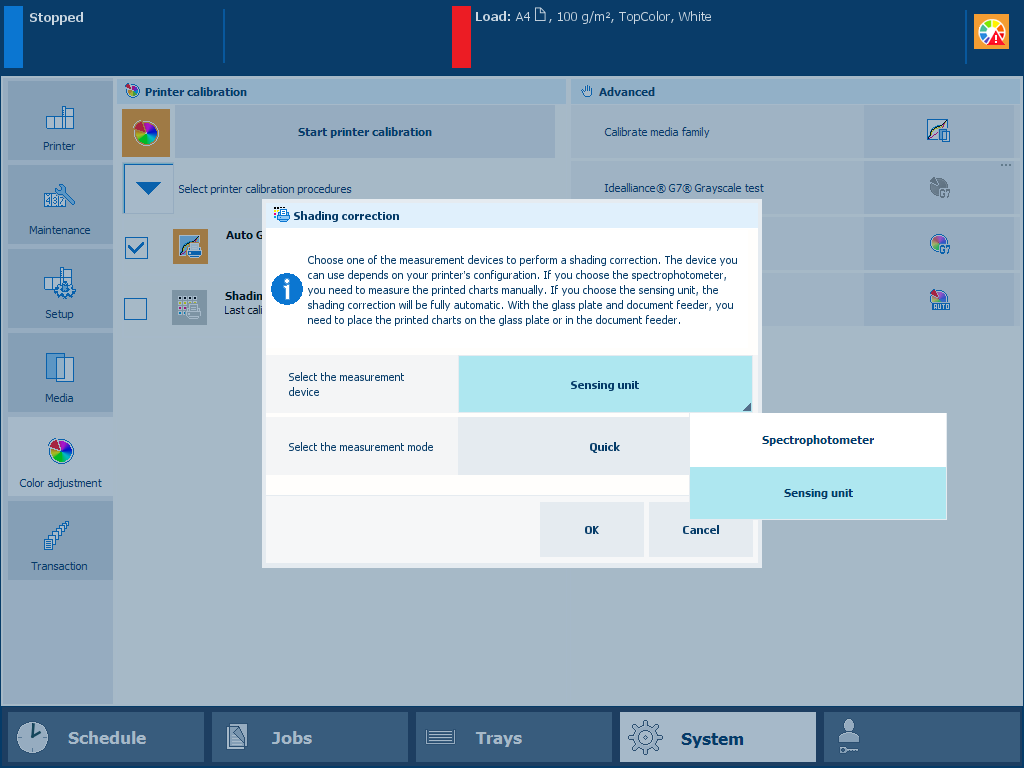Choose Sensing unit from the dropdown list
The height and width of the screenshot is (768, 1024).
coord(817,493)
